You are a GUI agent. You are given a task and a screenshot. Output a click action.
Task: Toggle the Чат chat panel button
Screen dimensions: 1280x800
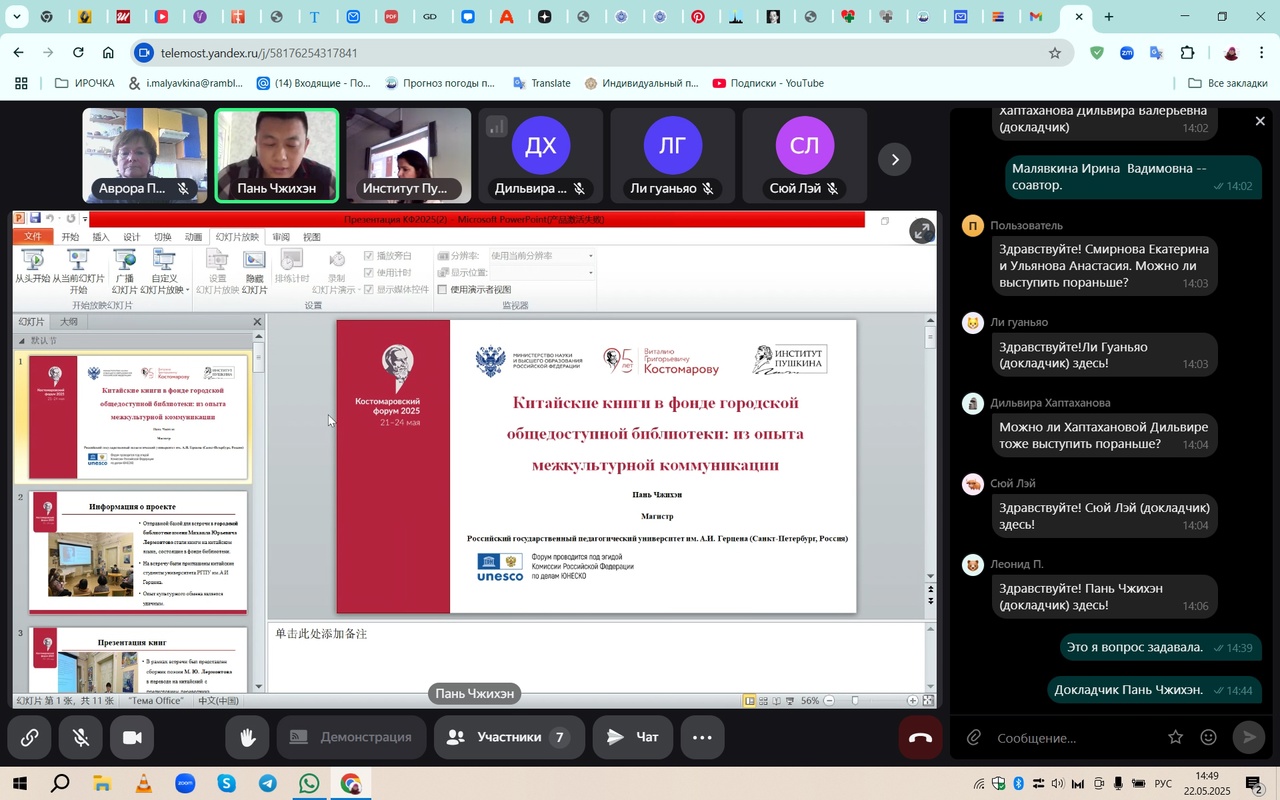pos(633,738)
